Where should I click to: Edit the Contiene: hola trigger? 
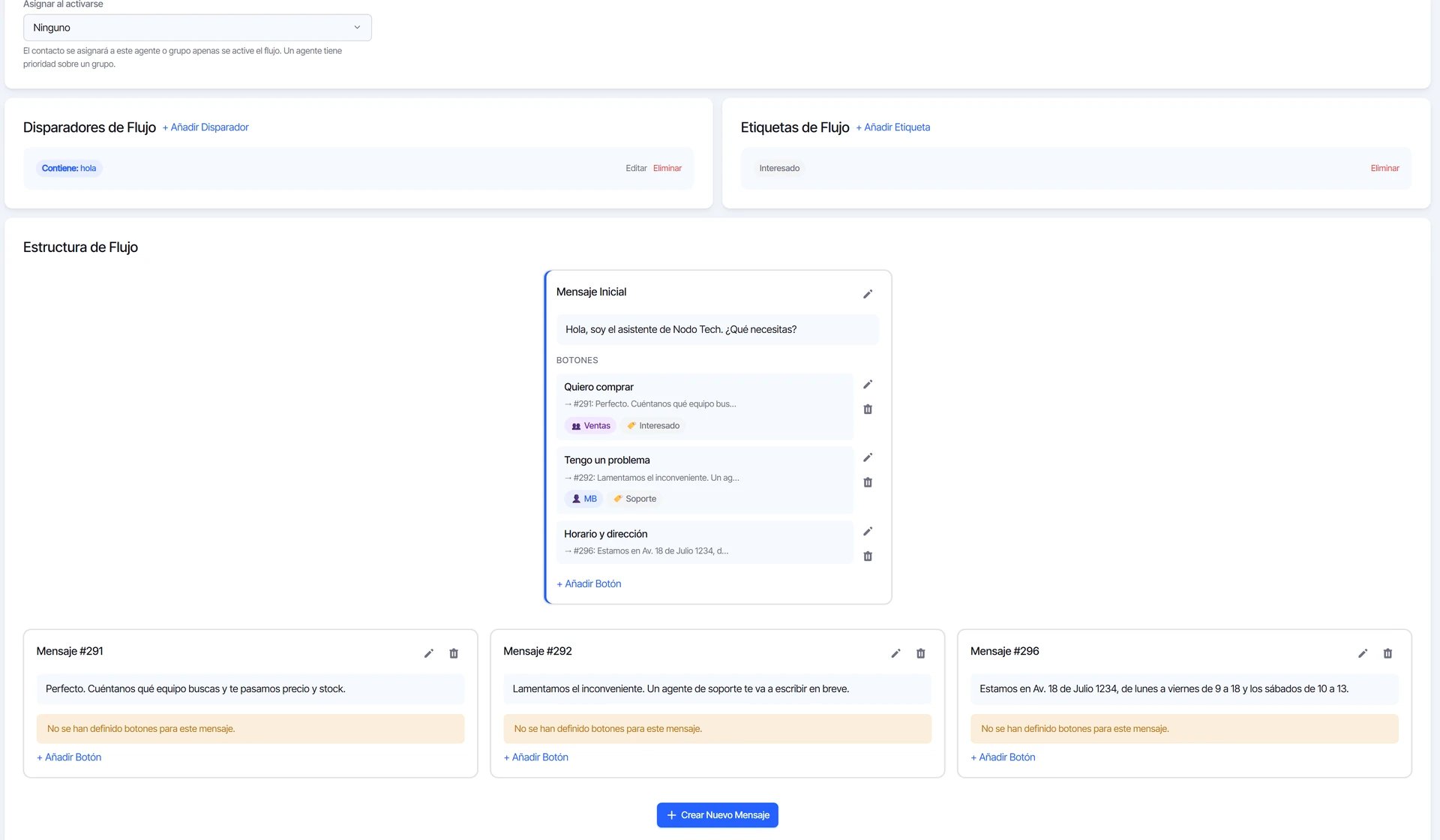pyautogui.click(x=636, y=168)
